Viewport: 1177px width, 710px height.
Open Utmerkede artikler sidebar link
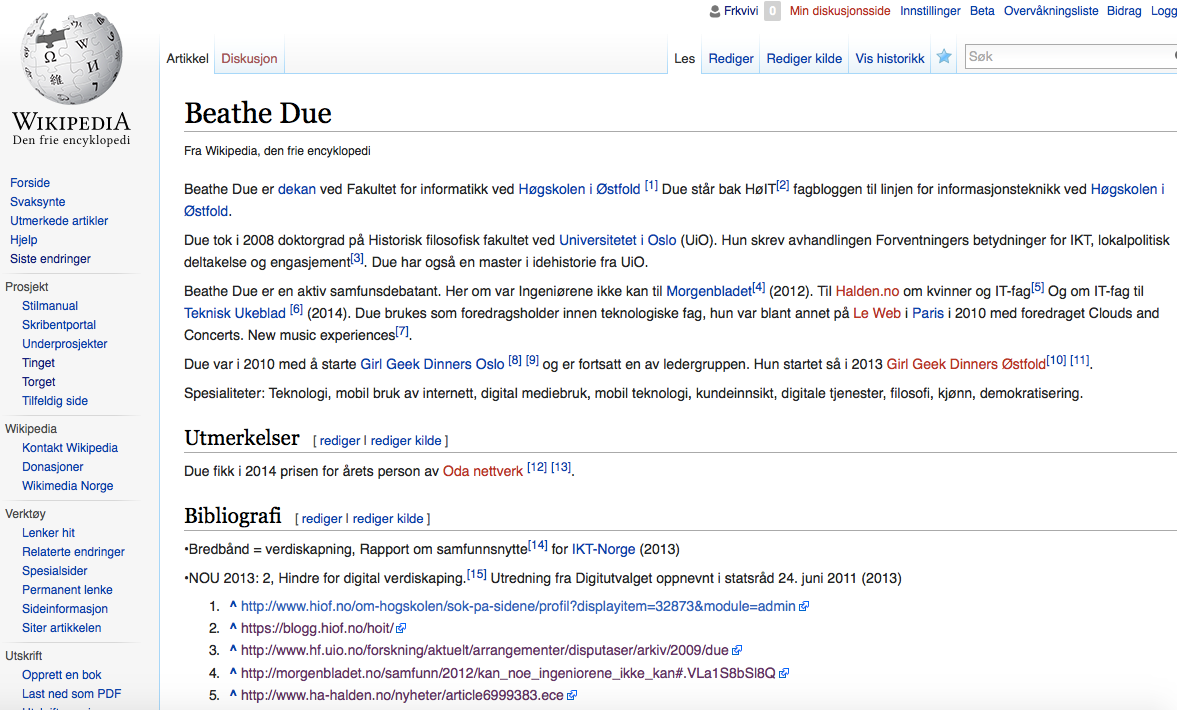coord(59,221)
